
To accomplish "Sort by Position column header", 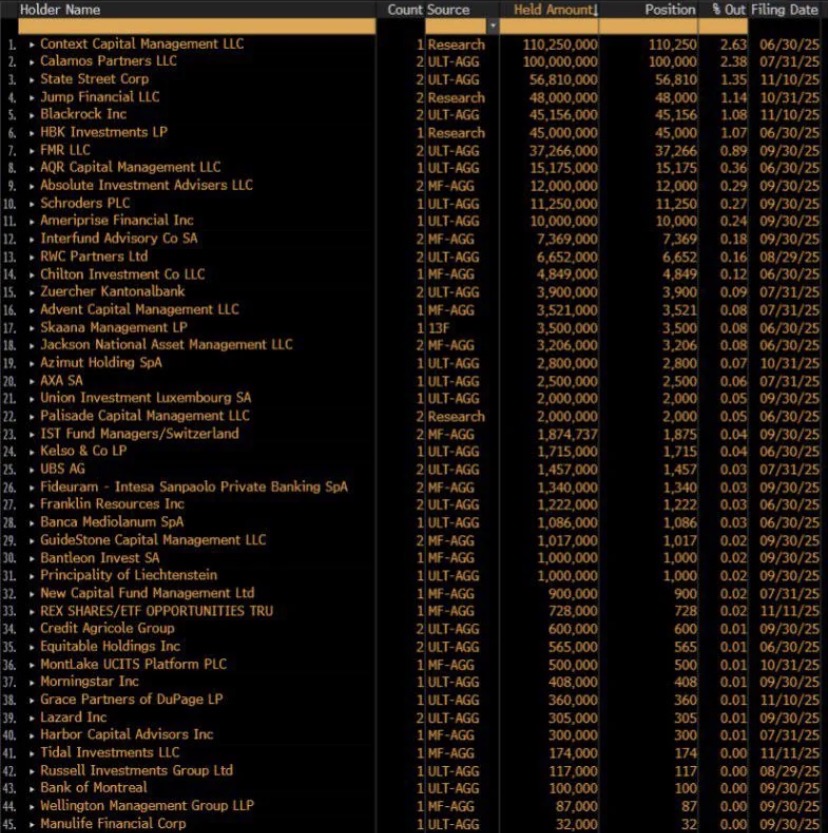I will 670,9.
